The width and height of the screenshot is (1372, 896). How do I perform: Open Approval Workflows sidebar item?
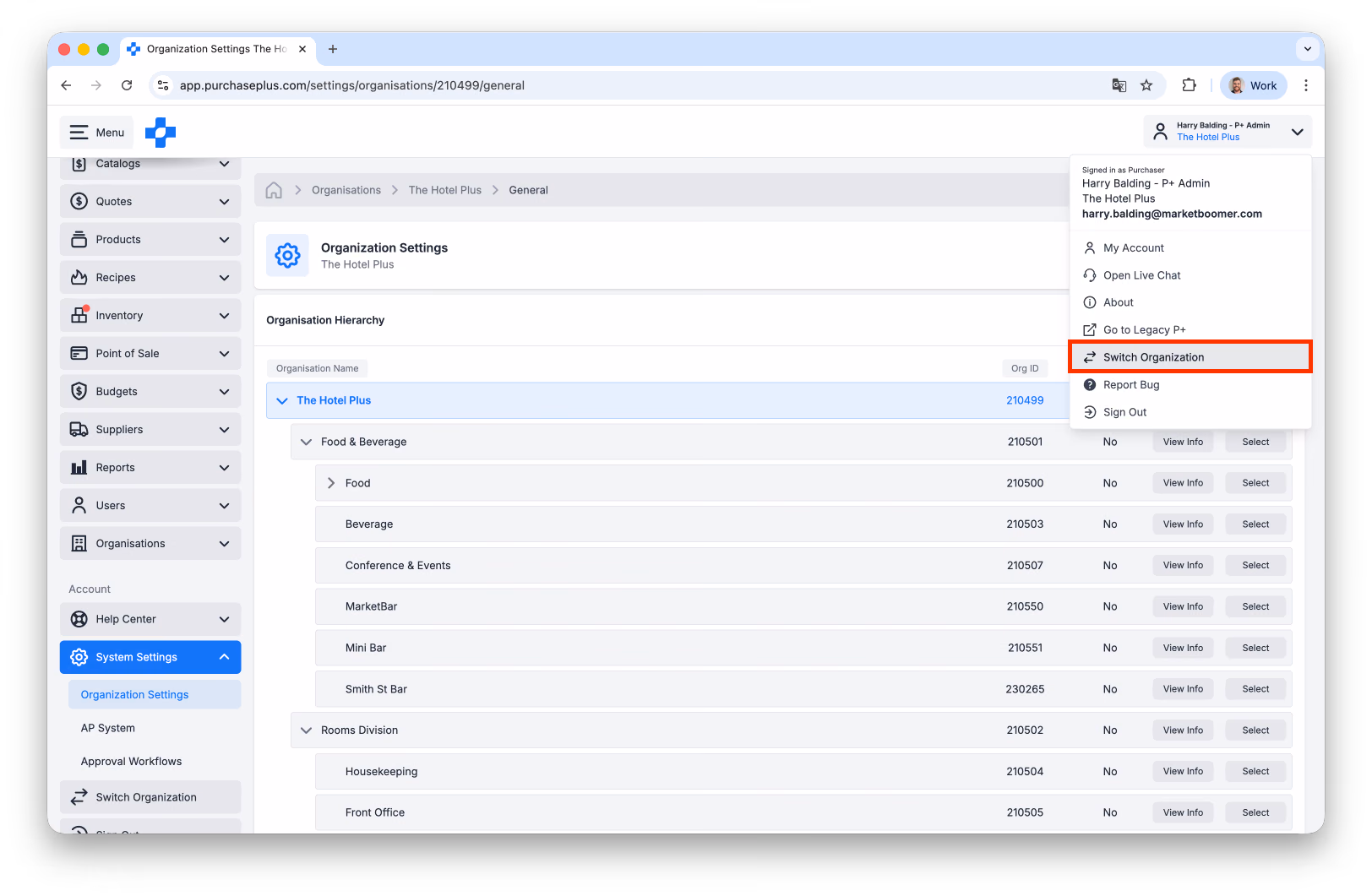pyautogui.click(x=131, y=762)
